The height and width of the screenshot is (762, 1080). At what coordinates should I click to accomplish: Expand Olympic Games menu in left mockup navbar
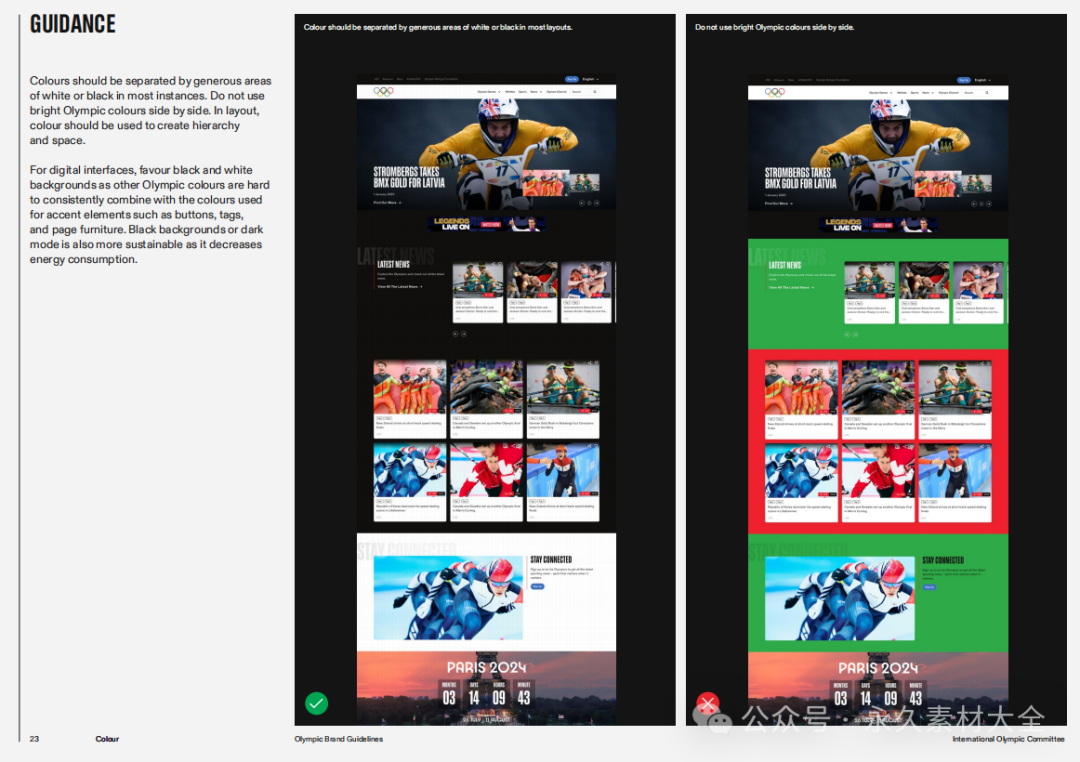point(489,92)
